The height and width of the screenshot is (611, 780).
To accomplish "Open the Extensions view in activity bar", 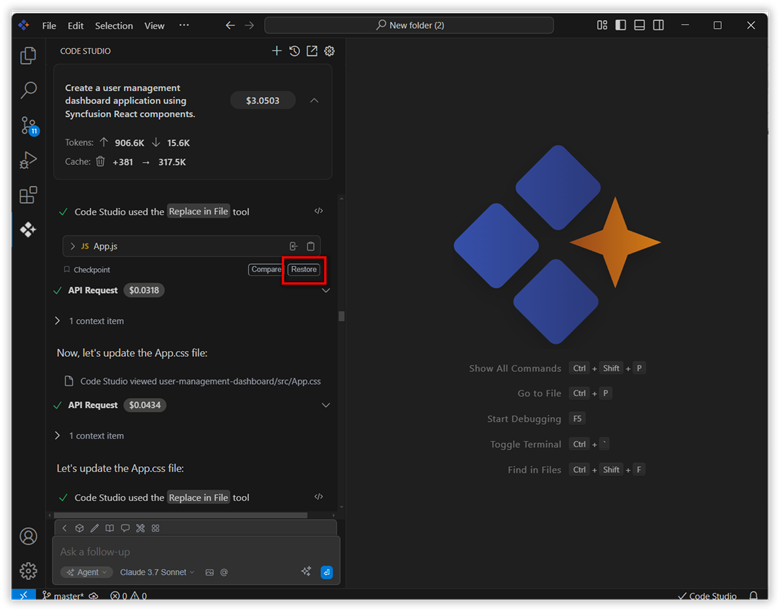I will click(x=28, y=195).
